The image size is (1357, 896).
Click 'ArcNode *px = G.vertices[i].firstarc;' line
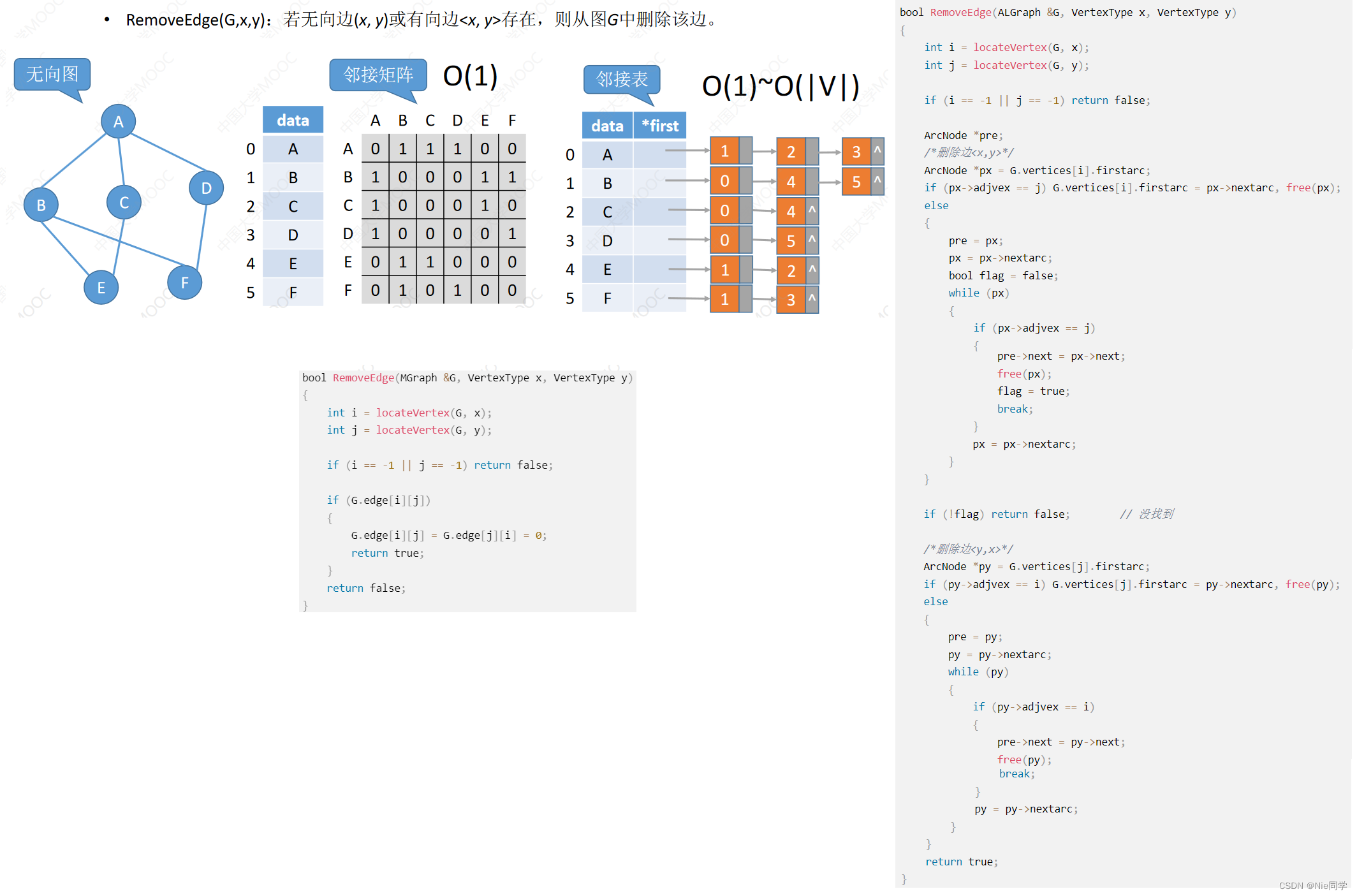pyautogui.click(x=1038, y=170)
